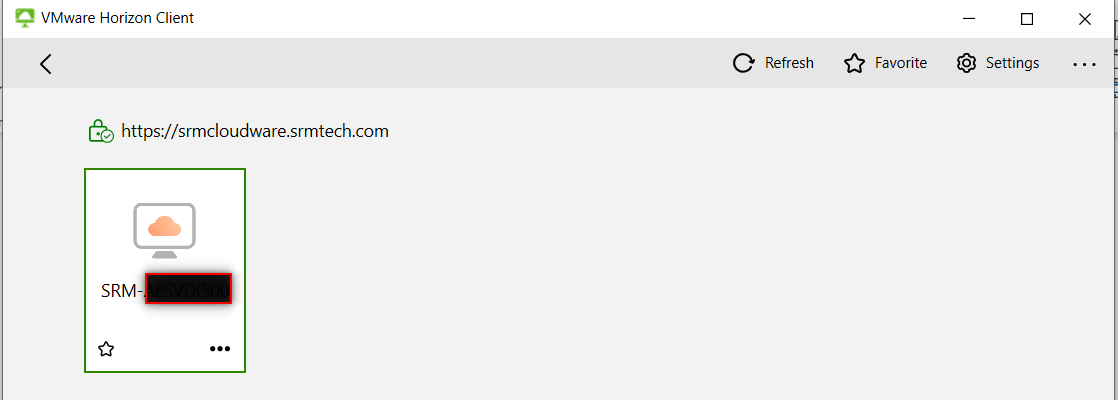
Task: Click the toolbar Favorite star icon
Action: click(854, 63)
